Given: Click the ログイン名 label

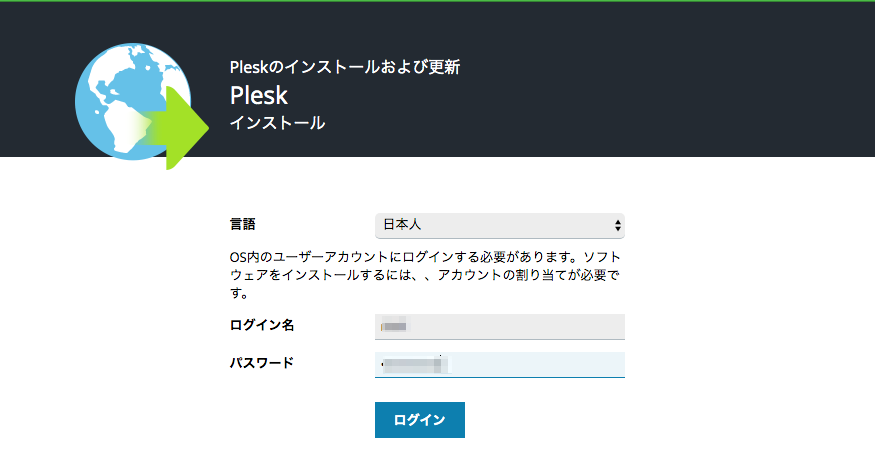Looking at the screenshot, I should pyautogui.click(x=262, y=325).
